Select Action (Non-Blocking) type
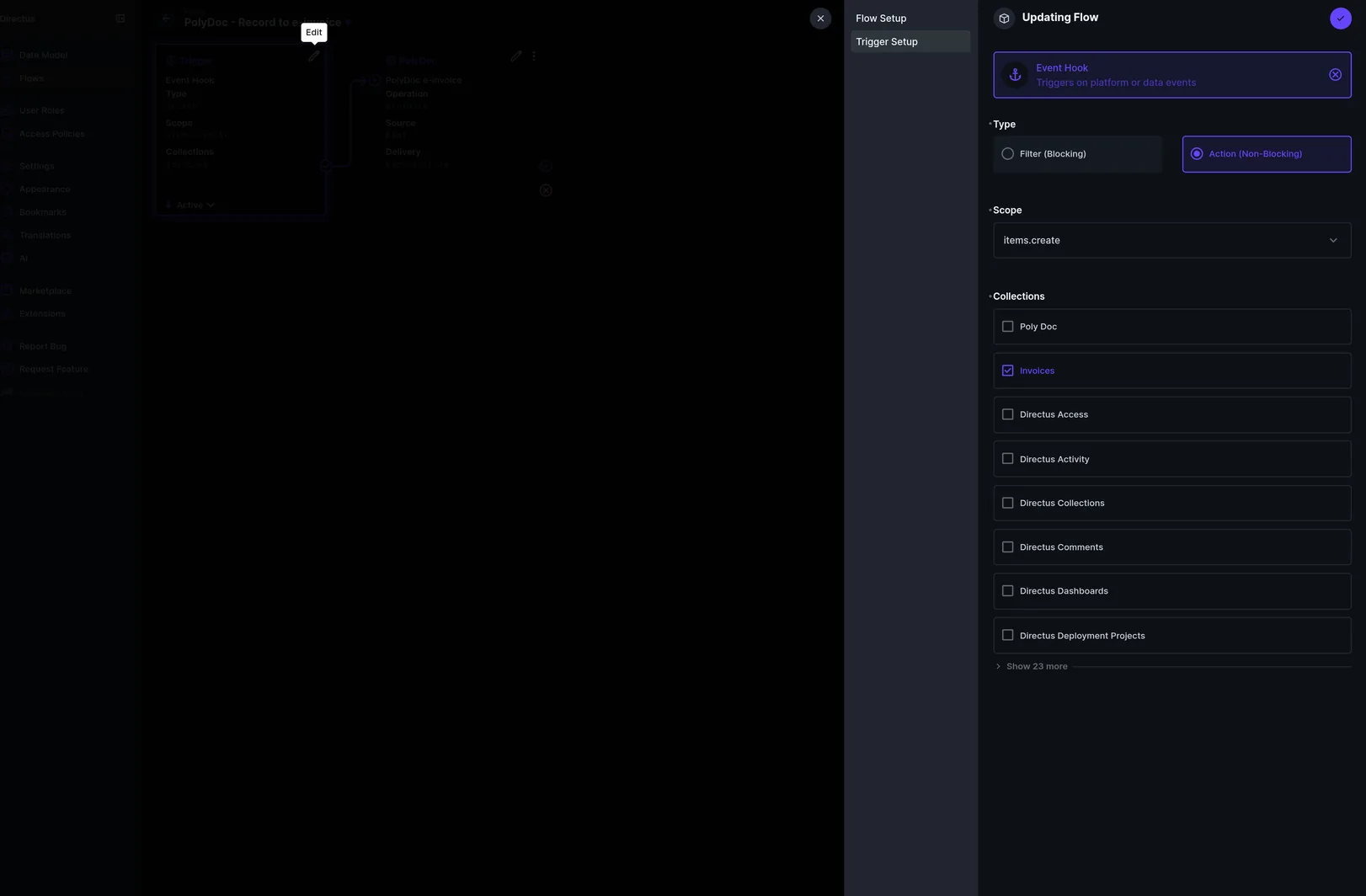This screenshot has width=1366, height=896. (1267, 154)
